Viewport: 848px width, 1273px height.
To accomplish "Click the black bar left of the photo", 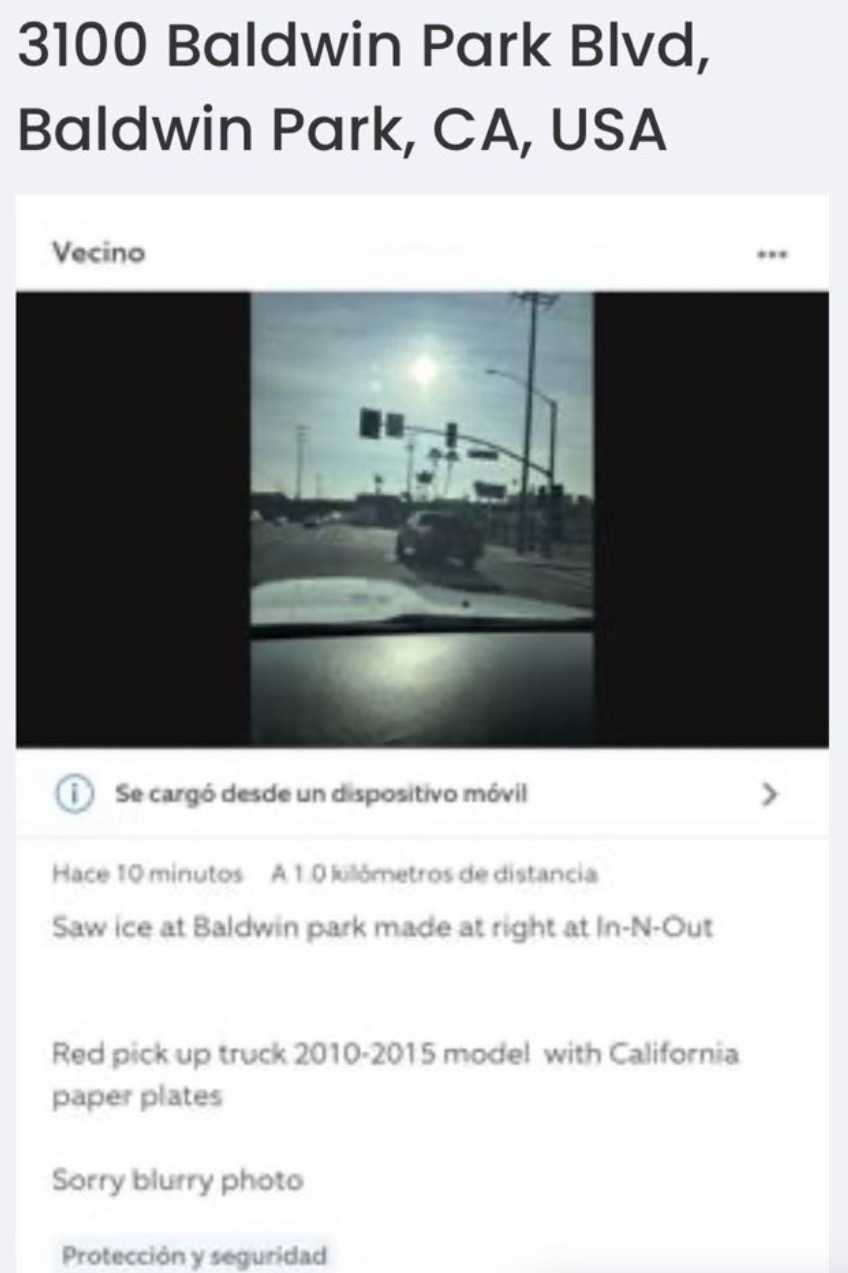I will click(133, 519).
